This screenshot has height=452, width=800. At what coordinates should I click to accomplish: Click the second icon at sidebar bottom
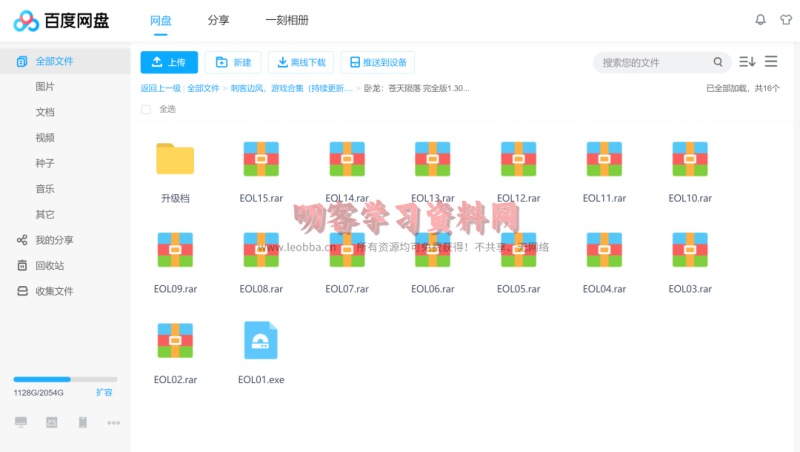[52, 422]
